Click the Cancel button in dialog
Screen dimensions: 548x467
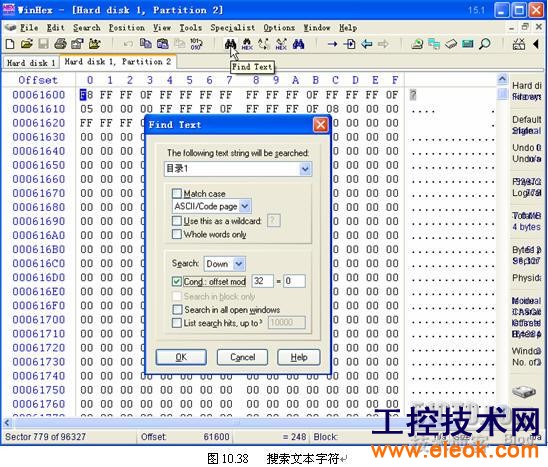tap(242, 357)
